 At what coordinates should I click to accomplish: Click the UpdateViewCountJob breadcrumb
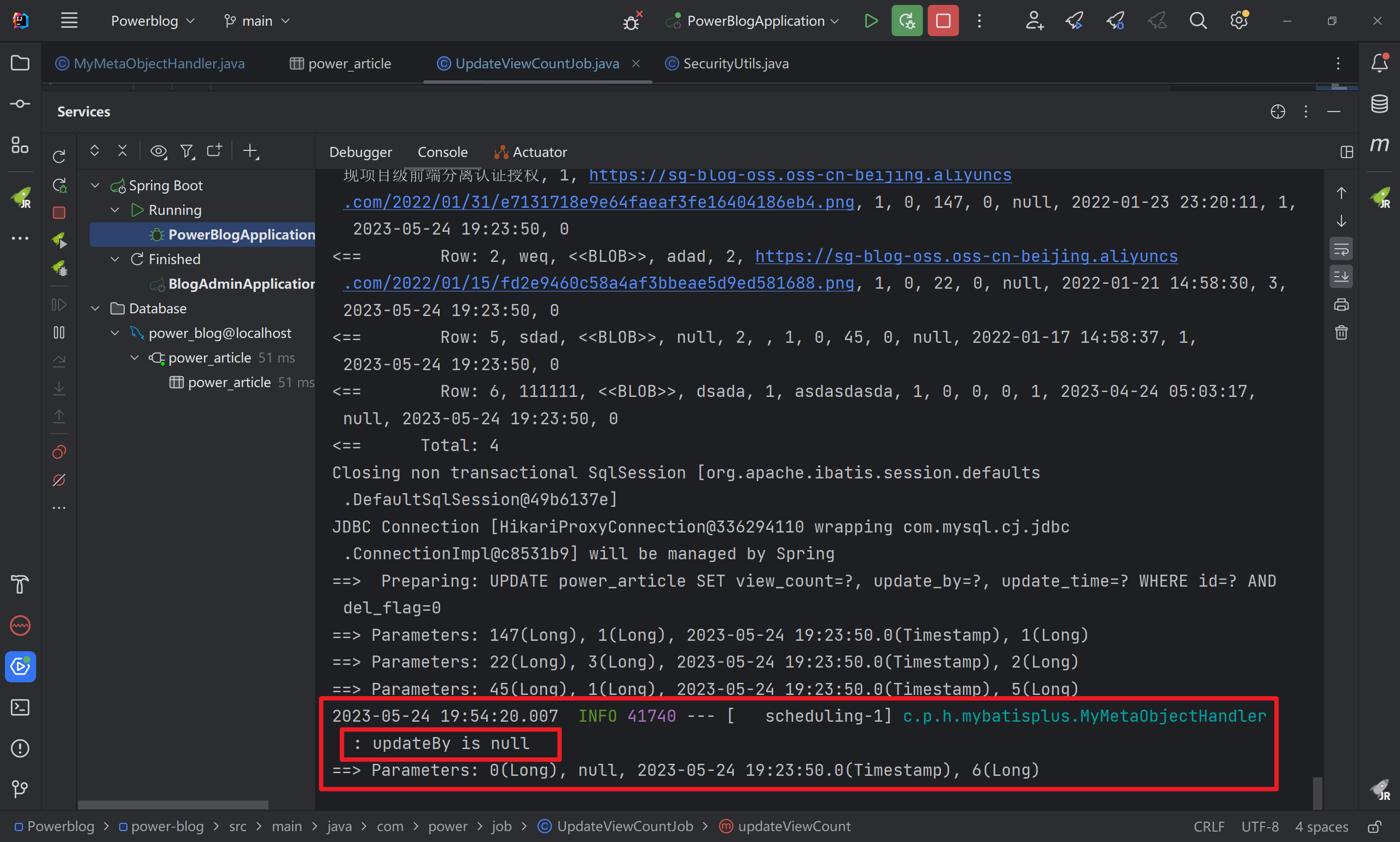tap(624, 826)
